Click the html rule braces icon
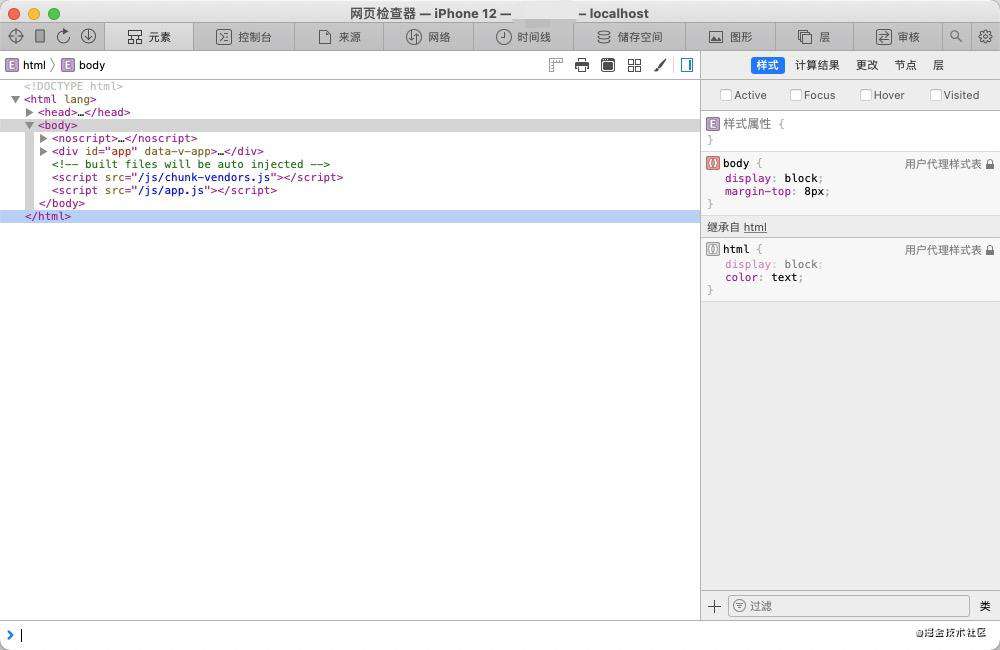Image resolution: width=1000 pixels, height=650 pixels. (713, 249)
